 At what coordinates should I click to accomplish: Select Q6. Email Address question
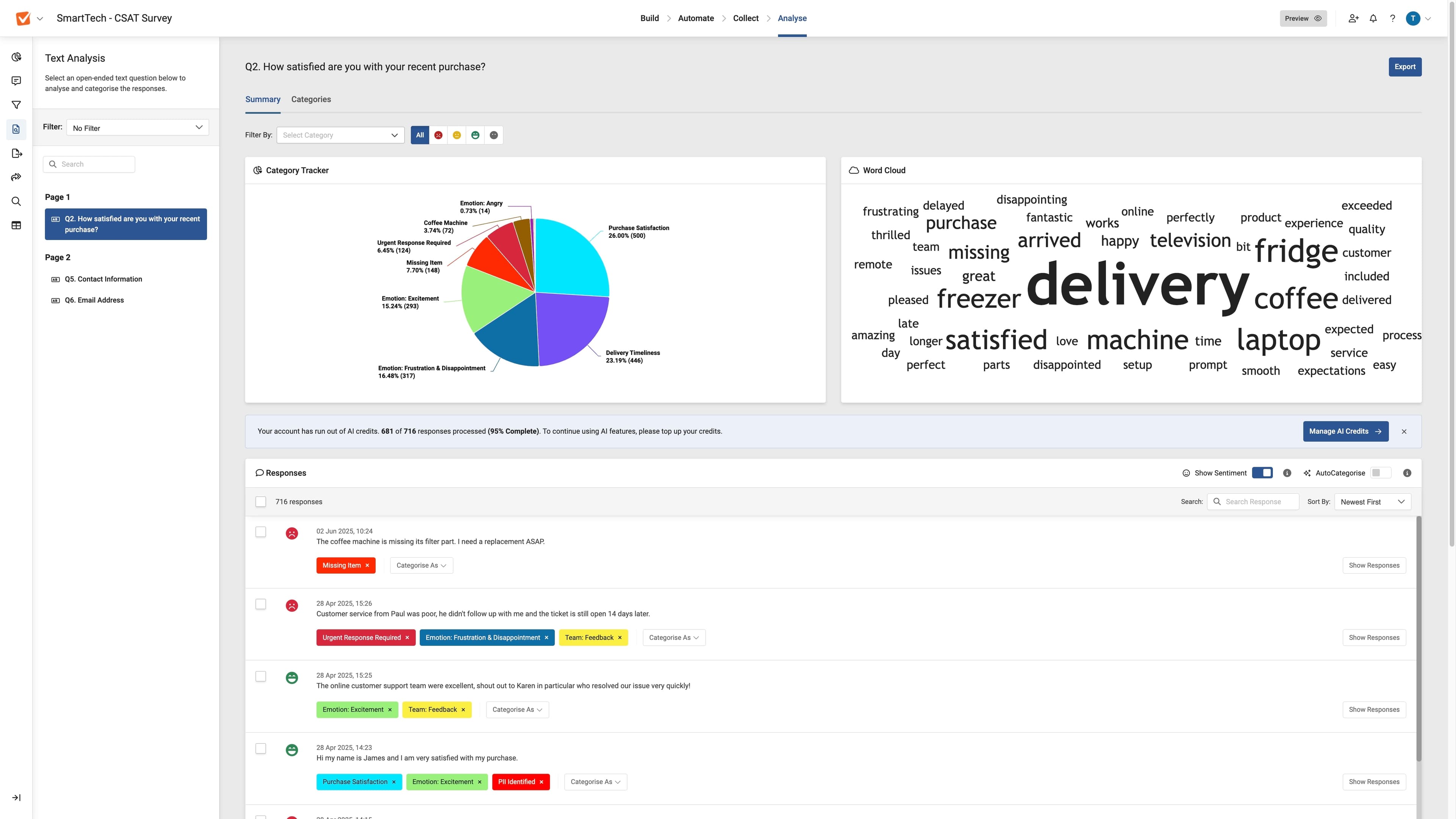94,300
